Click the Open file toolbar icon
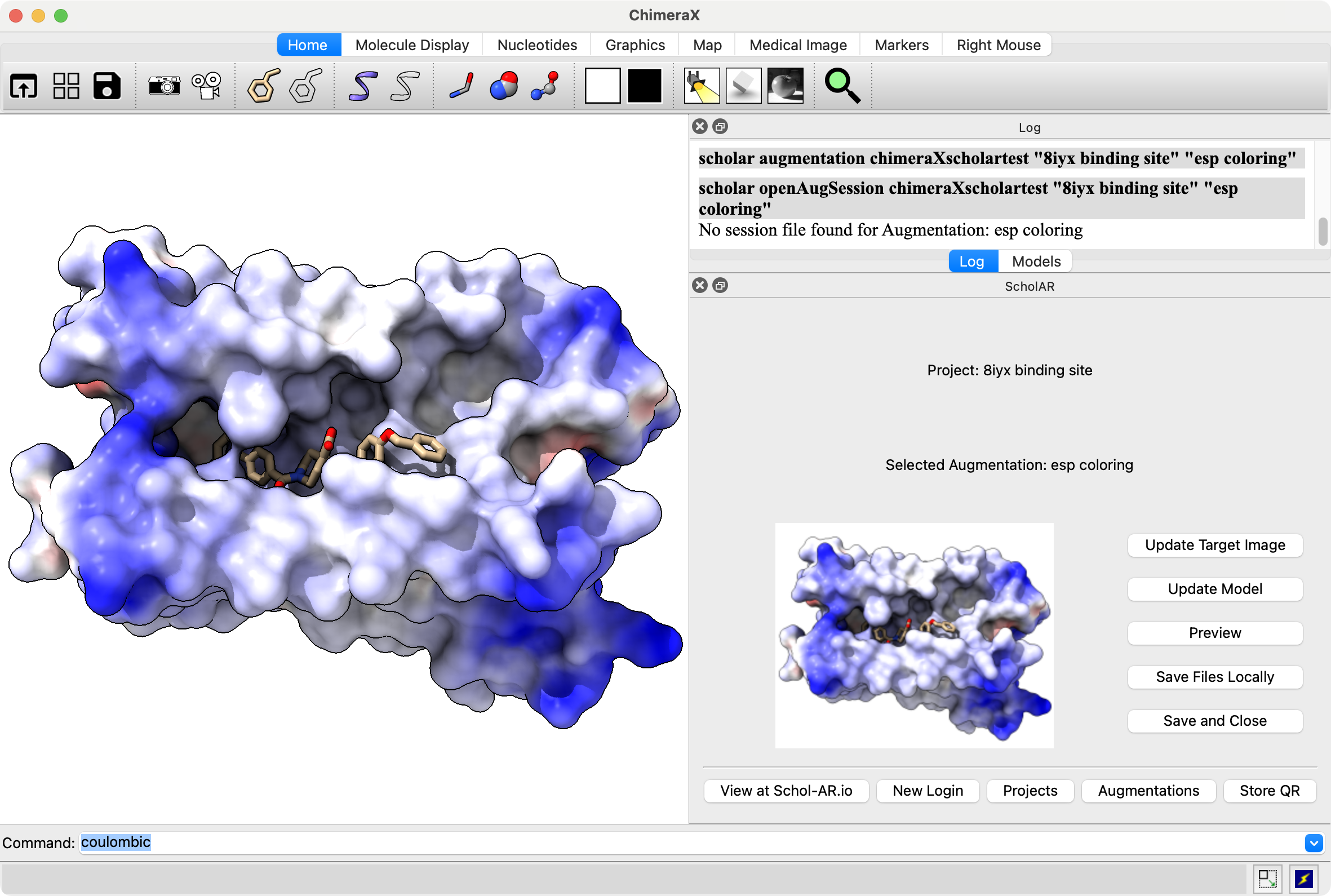 (x=24, y=86)
